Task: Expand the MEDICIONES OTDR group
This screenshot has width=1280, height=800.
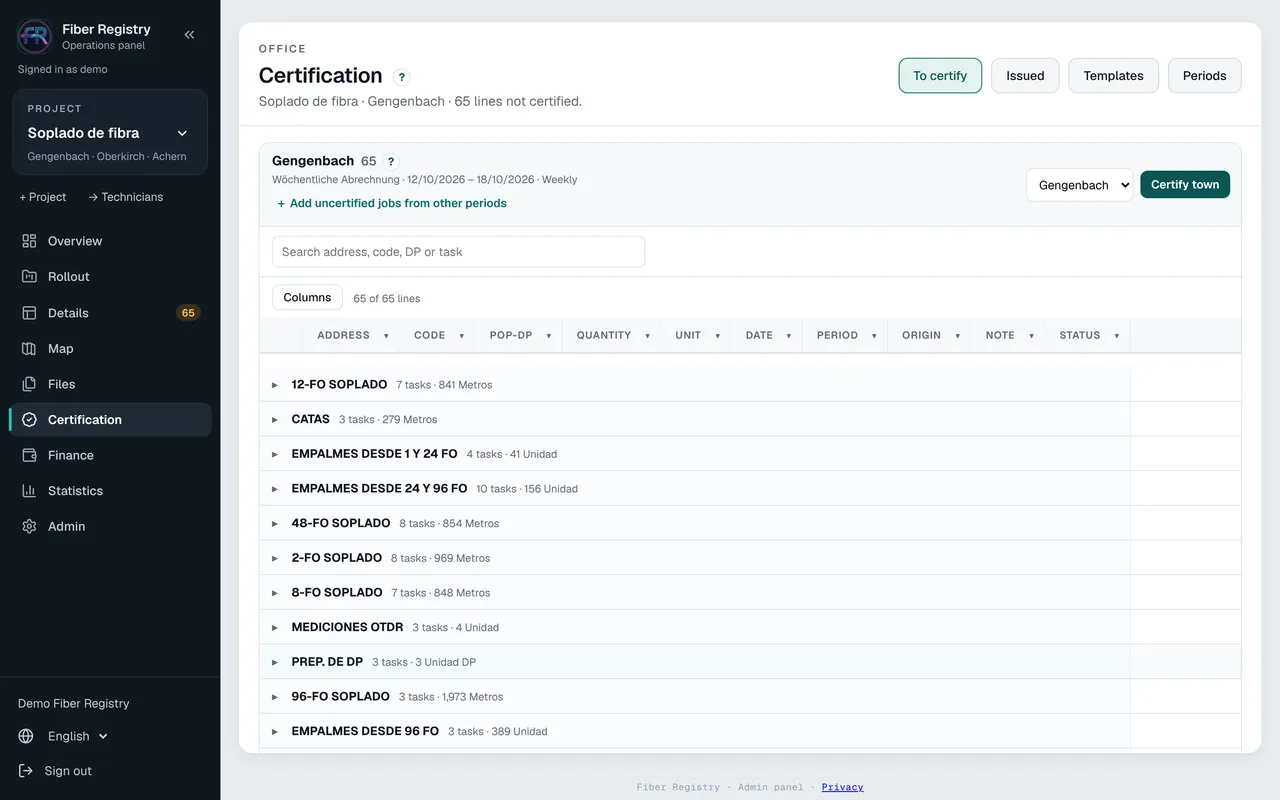Action: point(275,628)
